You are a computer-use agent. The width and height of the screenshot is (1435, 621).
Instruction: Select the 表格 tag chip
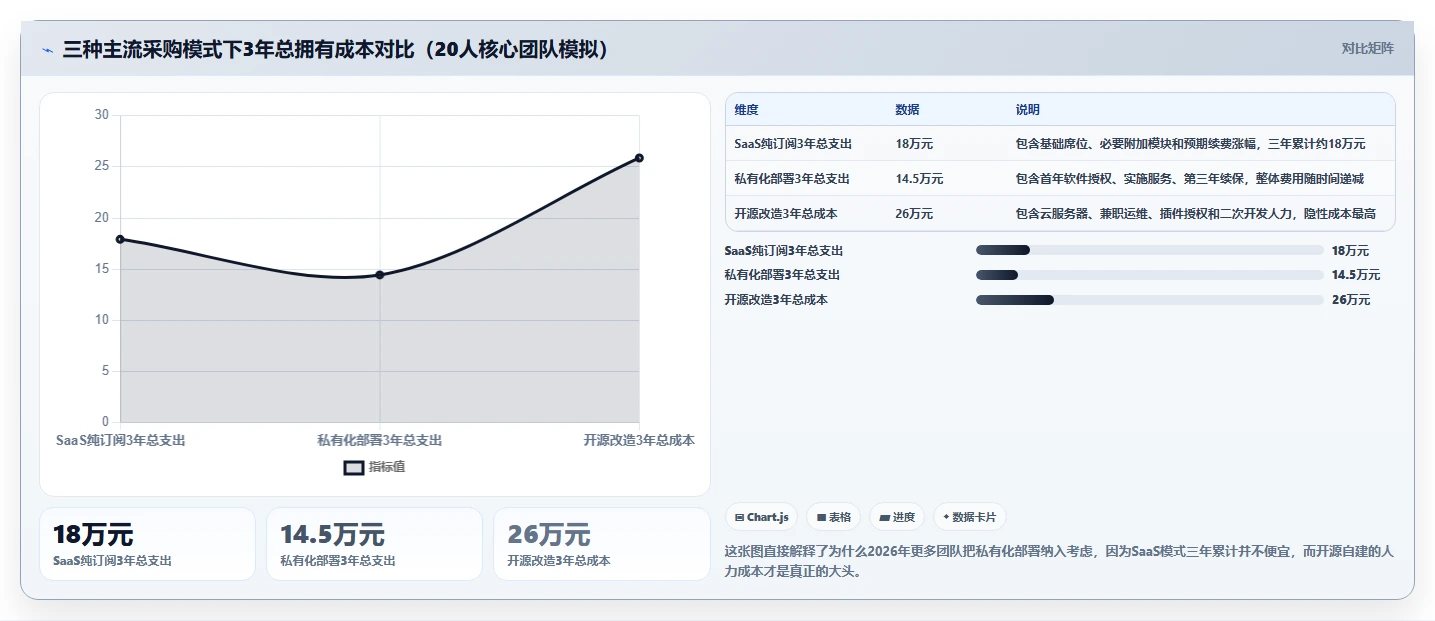[834, 517]
